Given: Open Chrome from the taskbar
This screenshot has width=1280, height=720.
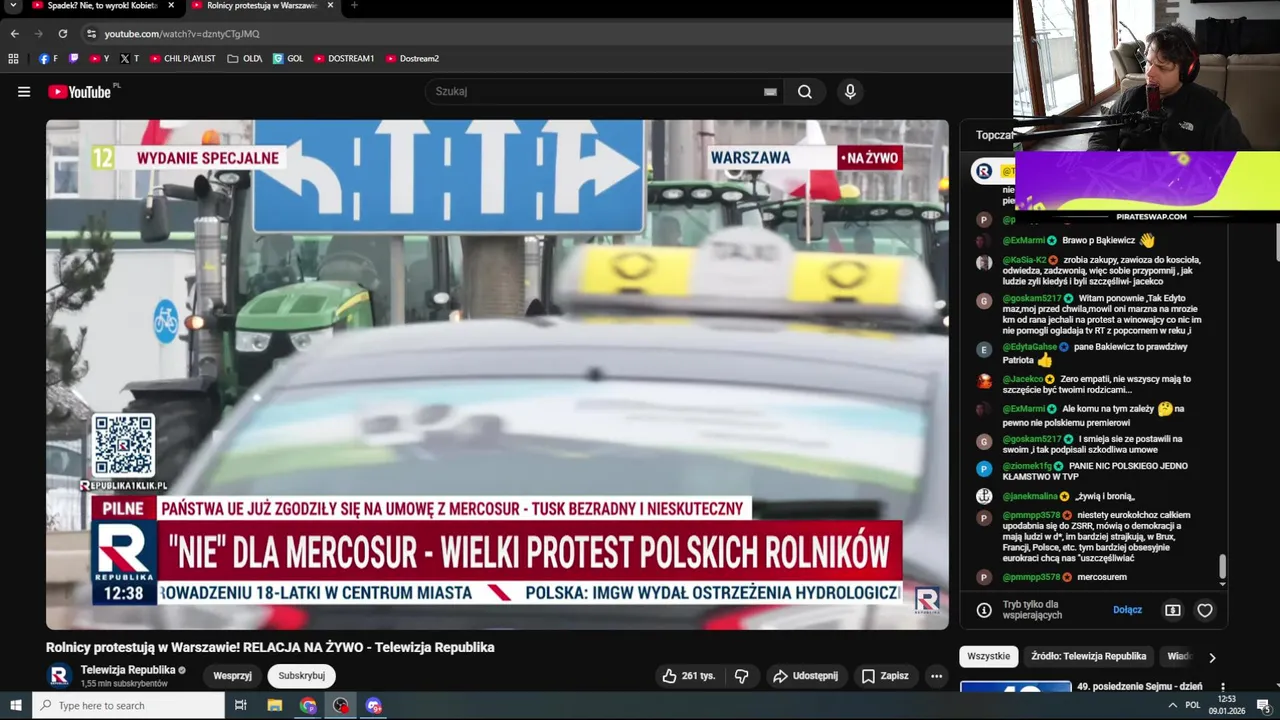Looking at the screenshot, I should point(308,706).
